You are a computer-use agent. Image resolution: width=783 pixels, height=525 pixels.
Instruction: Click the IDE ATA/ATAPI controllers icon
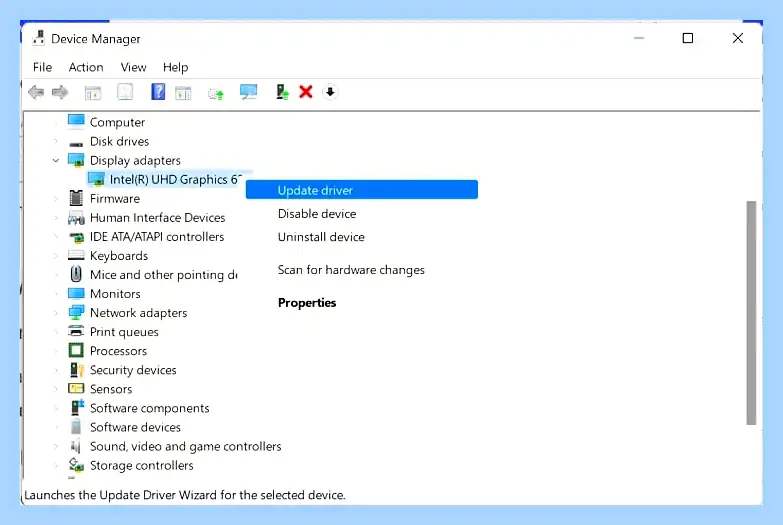[76, 237]
